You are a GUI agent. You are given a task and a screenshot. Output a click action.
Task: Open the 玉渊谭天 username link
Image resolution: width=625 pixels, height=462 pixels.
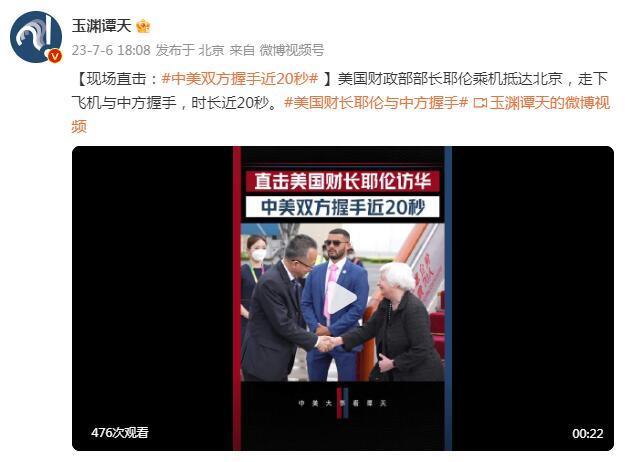(102, 26)
